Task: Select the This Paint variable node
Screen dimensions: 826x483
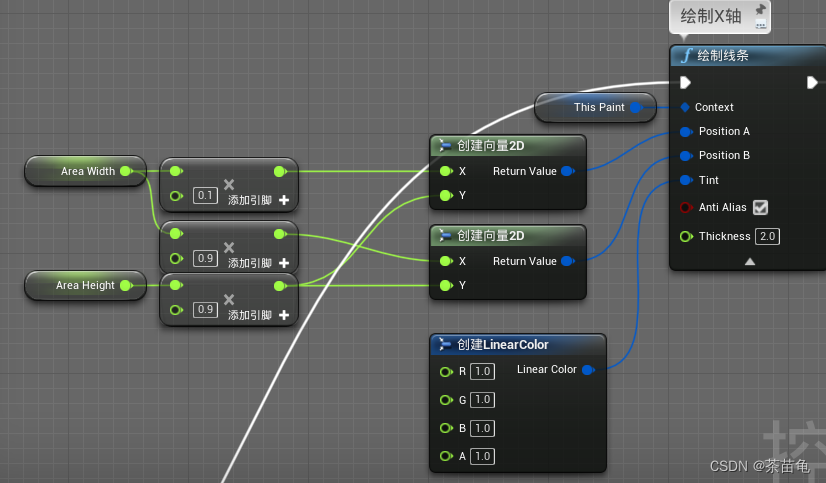Action: [x=595, y=107]
